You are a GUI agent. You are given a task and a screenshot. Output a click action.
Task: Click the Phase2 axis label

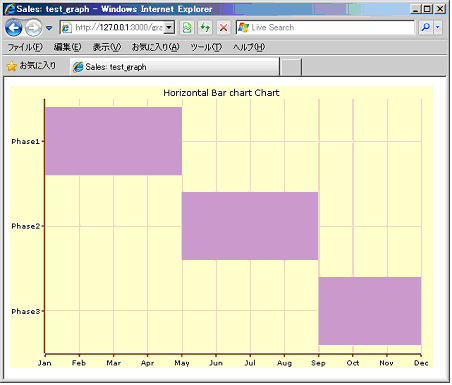[x=26, y=226]
